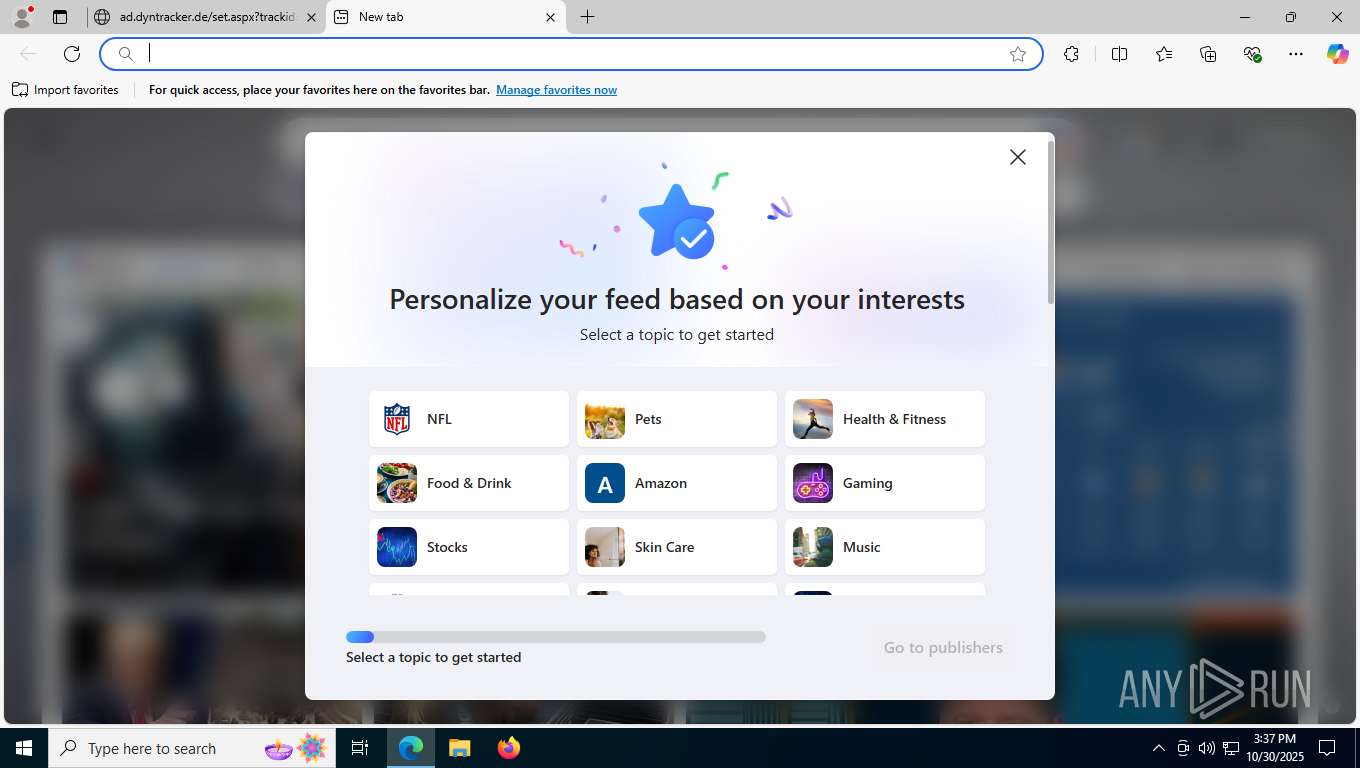The width and height of the screenshot is (1360, 768).
Task: Click the dialog vertical scrollbar
Action: [1050, 222]
